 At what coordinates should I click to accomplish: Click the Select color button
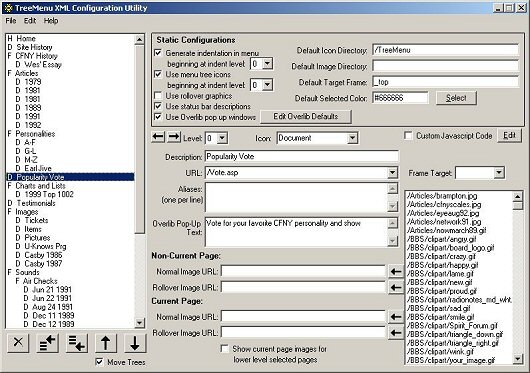pos(456,98)
